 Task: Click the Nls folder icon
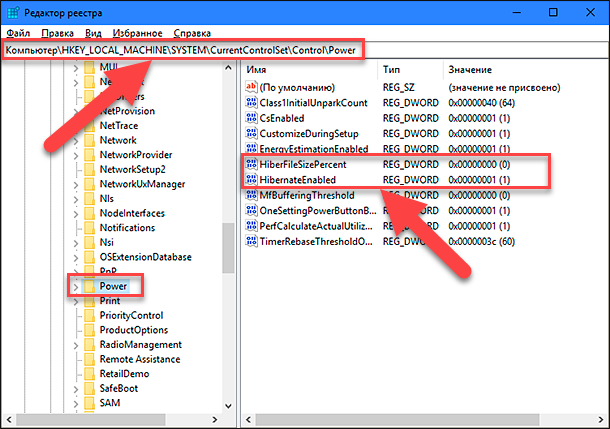coord(89,198)
